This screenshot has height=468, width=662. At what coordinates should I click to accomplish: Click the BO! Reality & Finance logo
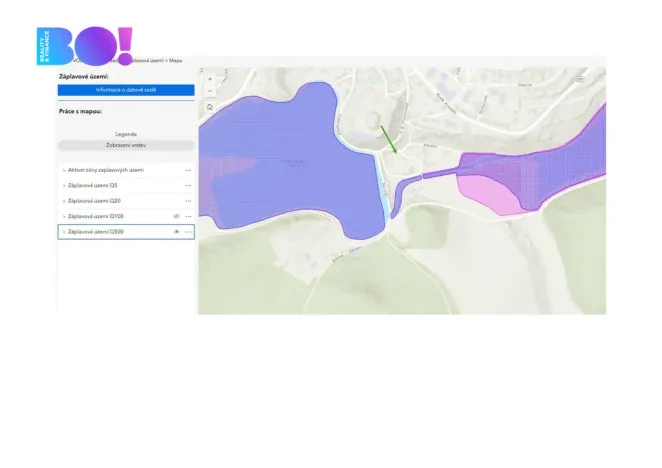tap(84, 46)
